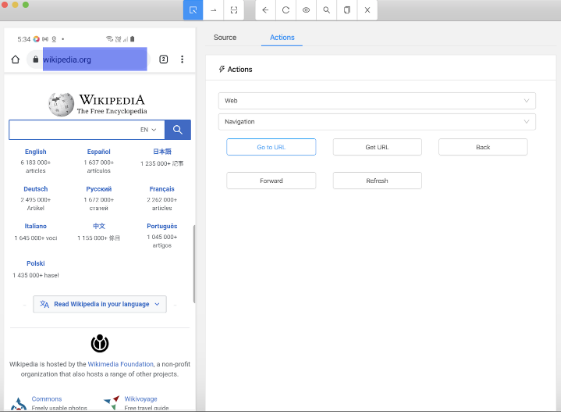Open the Commons project link
This screenshot has height=412, width=561.
pyautogui.click(x=47, y=399)
